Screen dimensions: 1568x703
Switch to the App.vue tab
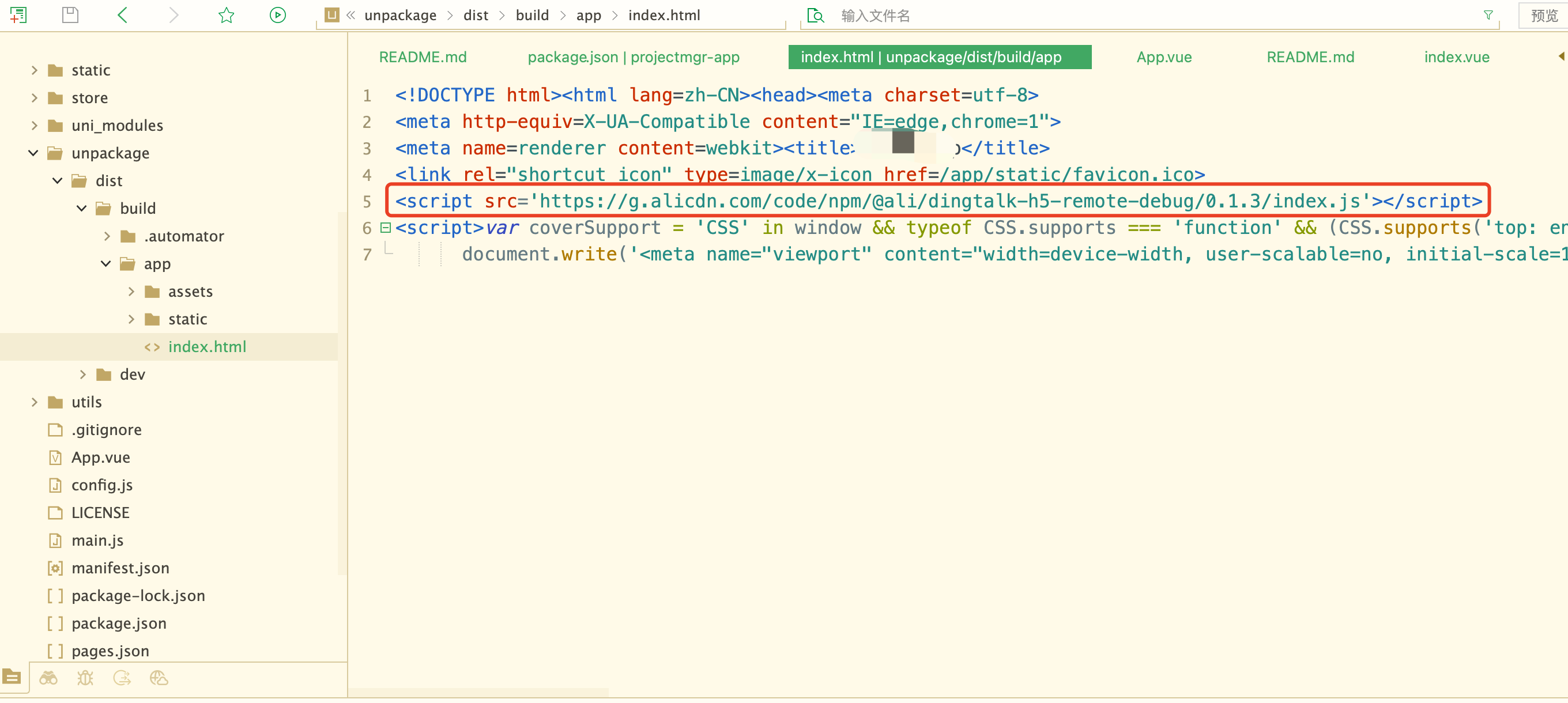[x=1163, y=57]
